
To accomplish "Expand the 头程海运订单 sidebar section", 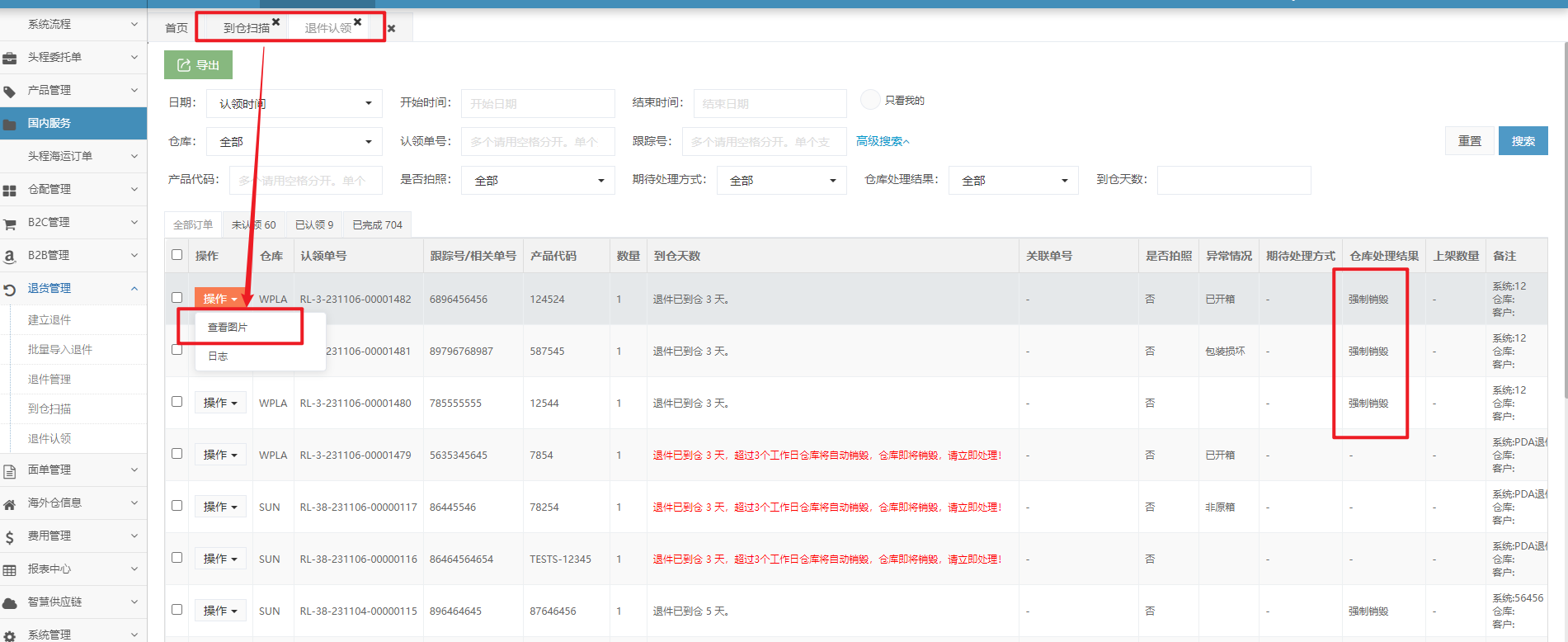I will pos(74,156).
